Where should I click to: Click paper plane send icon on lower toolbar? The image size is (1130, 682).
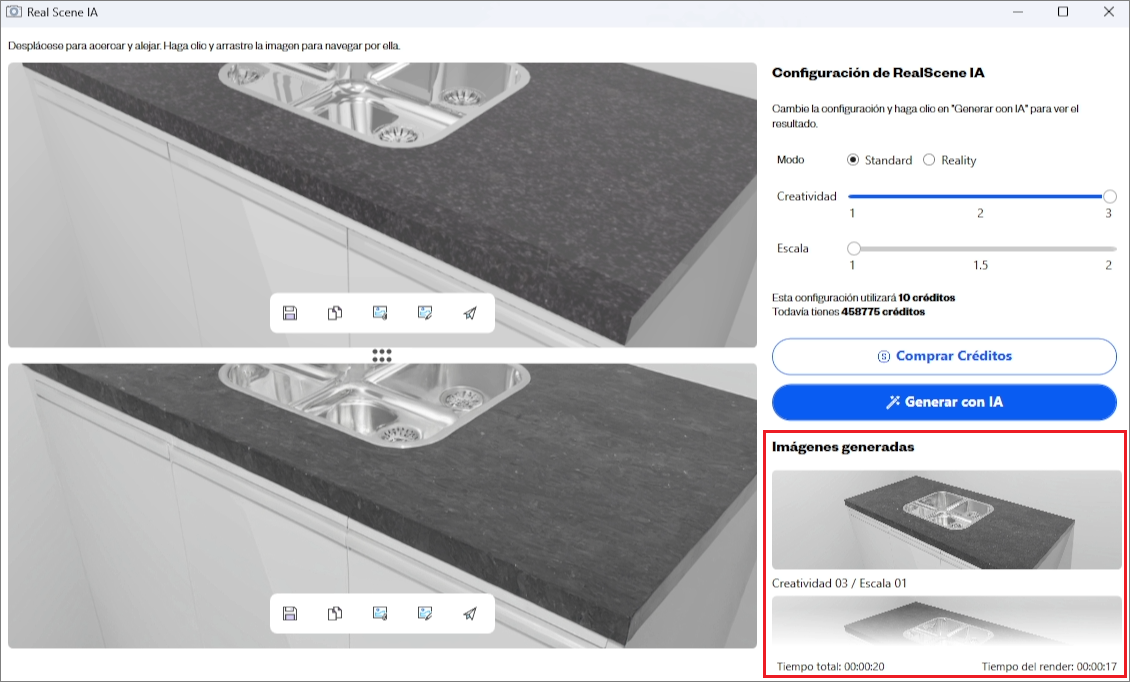(x=470, y=613)
